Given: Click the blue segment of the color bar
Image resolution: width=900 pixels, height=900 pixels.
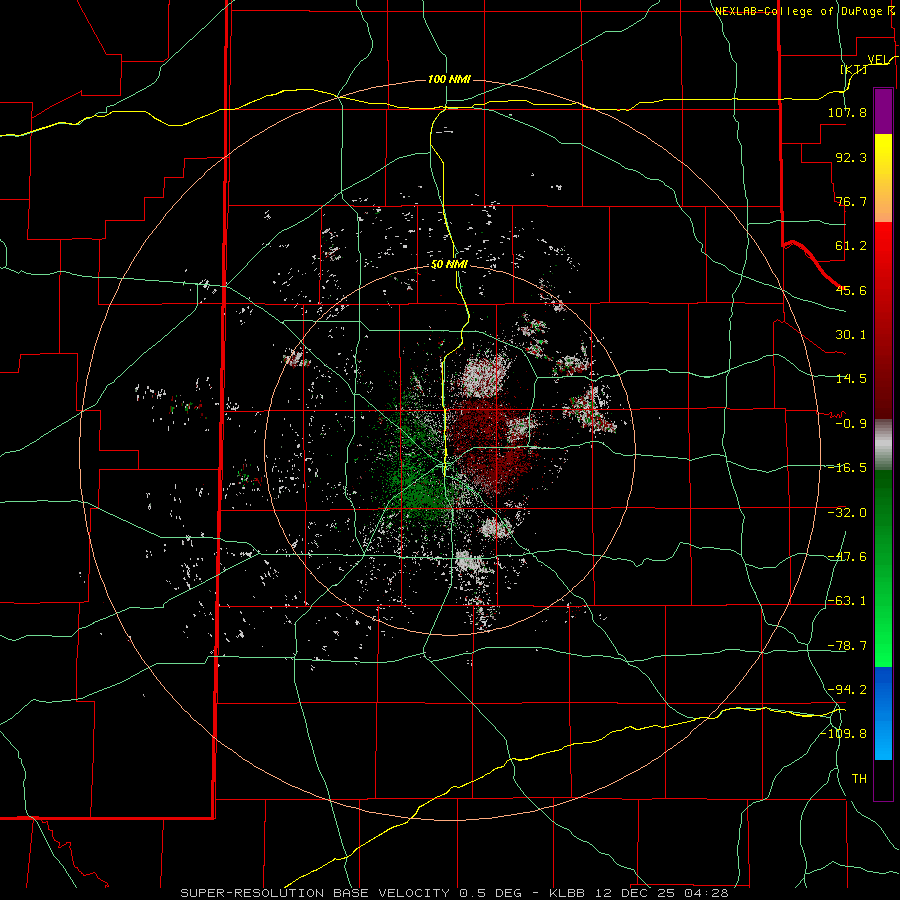Looking at the screenshot, I should coord(883,713).
